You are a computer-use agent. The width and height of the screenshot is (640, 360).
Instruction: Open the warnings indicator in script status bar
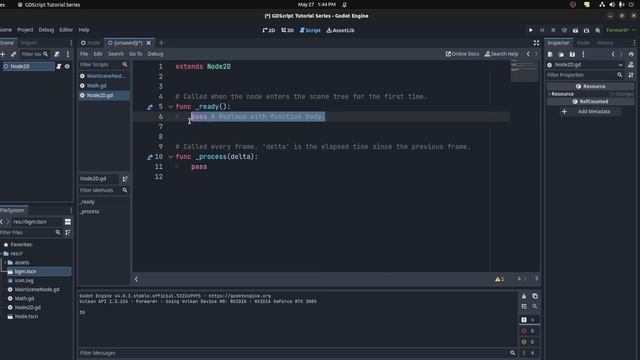[x=500, y=279]
